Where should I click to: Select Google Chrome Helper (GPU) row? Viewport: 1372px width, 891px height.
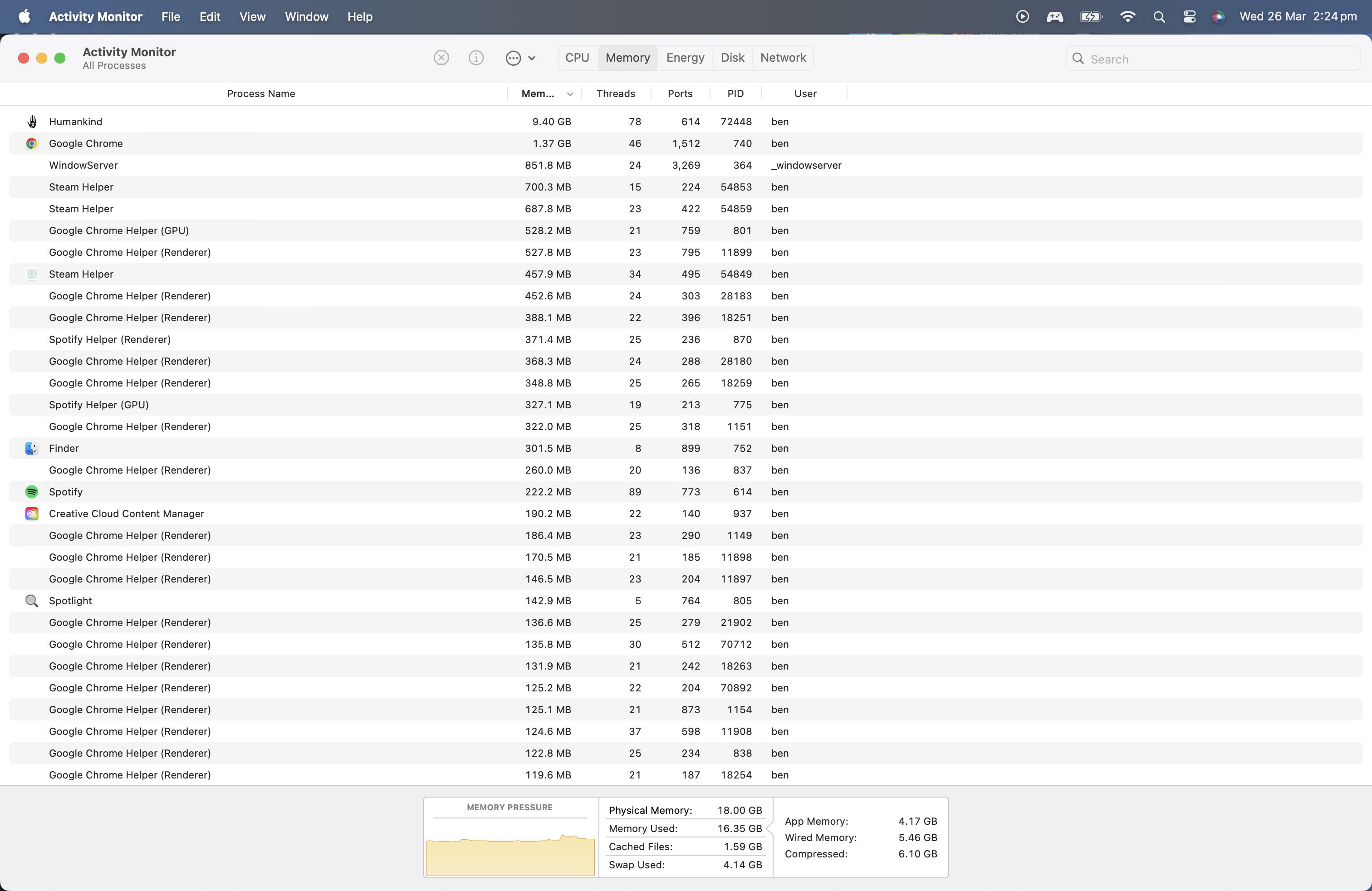[686, 230]
